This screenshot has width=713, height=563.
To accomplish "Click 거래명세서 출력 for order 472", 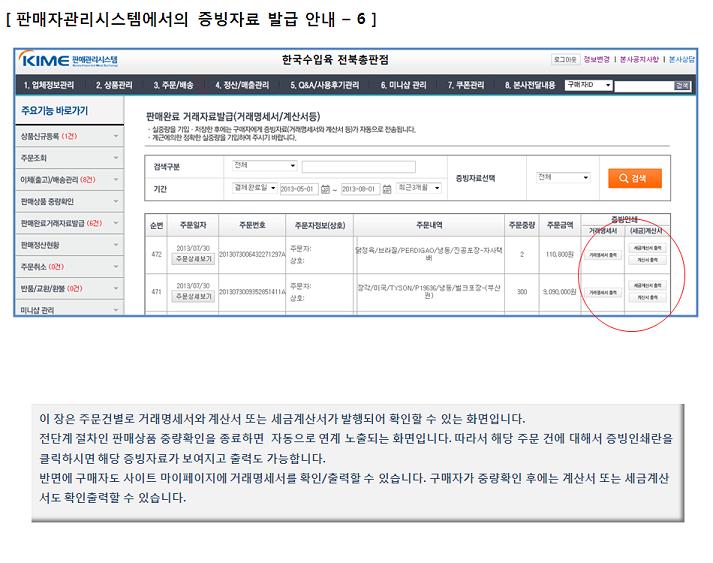I will pos(603,253).
